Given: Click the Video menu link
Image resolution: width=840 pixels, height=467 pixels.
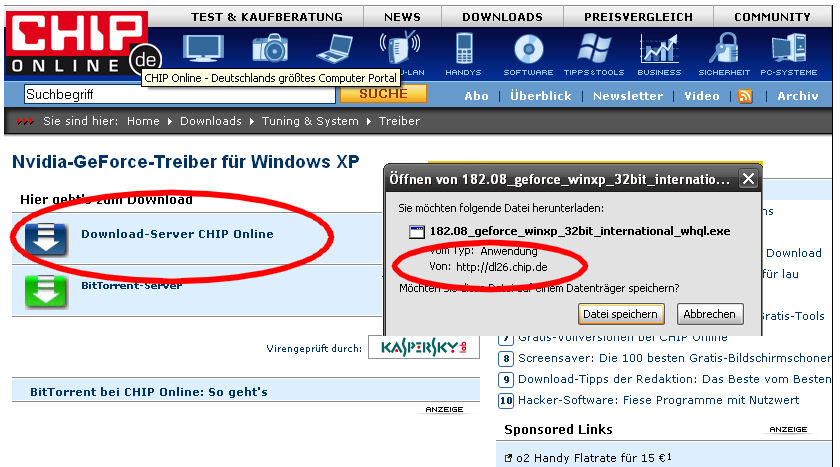Looking at the screenshot, I should (x=702, y=96).
